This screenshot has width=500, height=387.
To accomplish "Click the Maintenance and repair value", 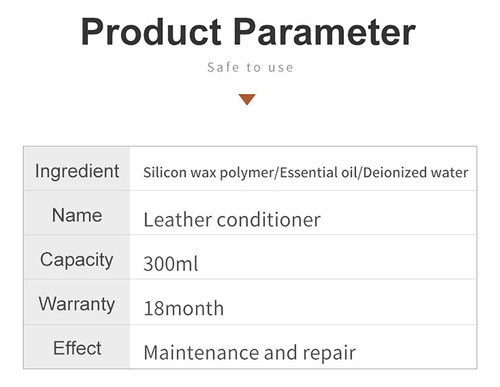I will point(250,353).
